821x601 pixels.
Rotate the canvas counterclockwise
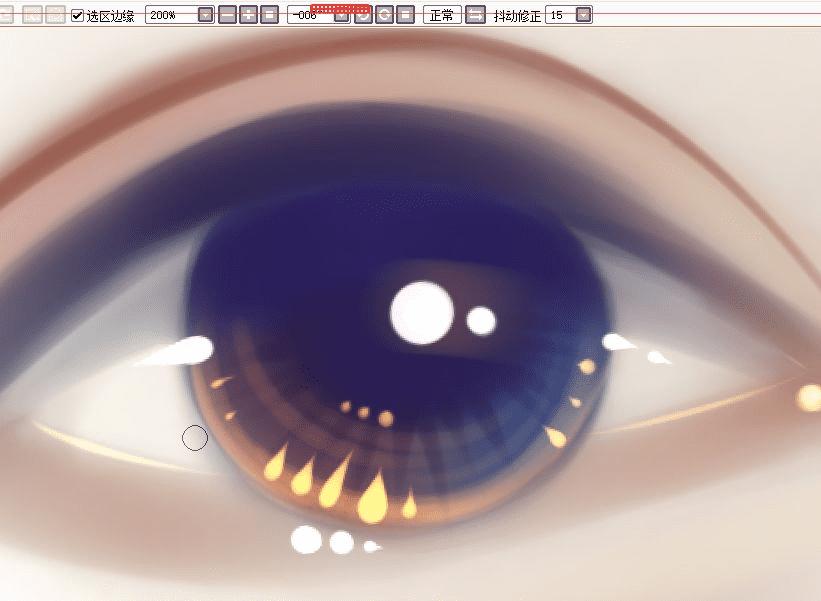(x=363, y=15)
